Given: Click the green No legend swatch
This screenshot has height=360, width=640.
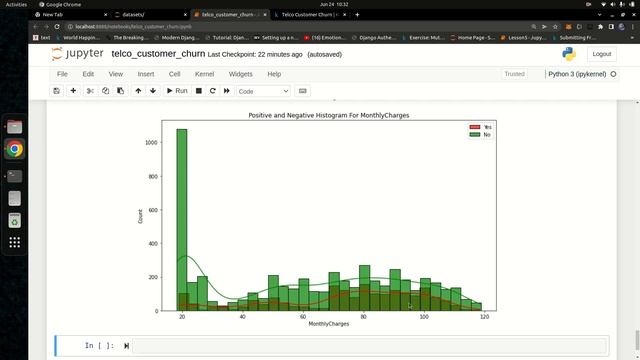Looking at the screenshot, I should tap(475, 134).
